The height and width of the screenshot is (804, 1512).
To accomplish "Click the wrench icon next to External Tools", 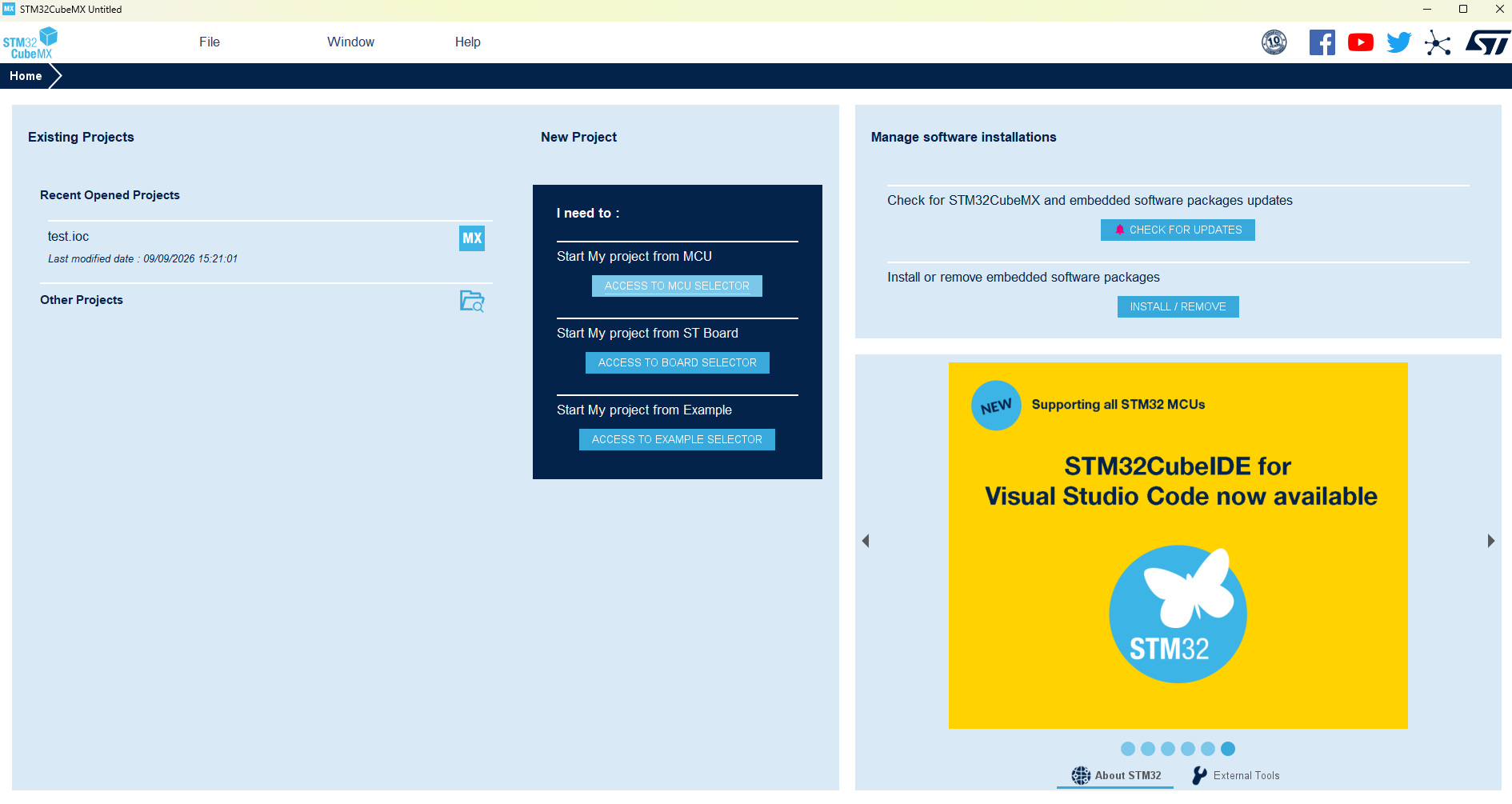I will pyautogui.click(x=1199, y=775).
